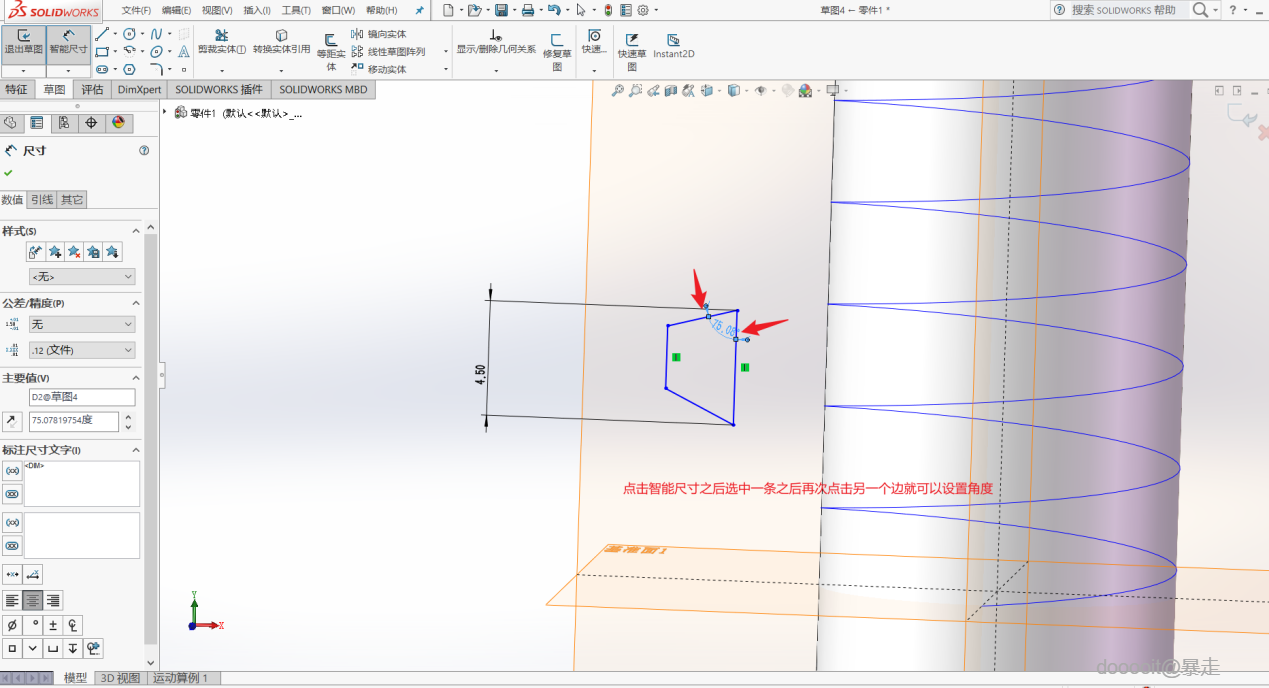
Task: Open the style <无> dropdown
Action: point(82,277)
